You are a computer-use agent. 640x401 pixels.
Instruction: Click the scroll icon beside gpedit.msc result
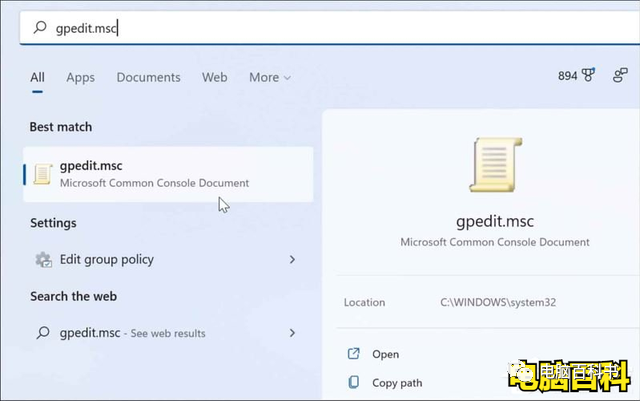[x=43, y=174]
